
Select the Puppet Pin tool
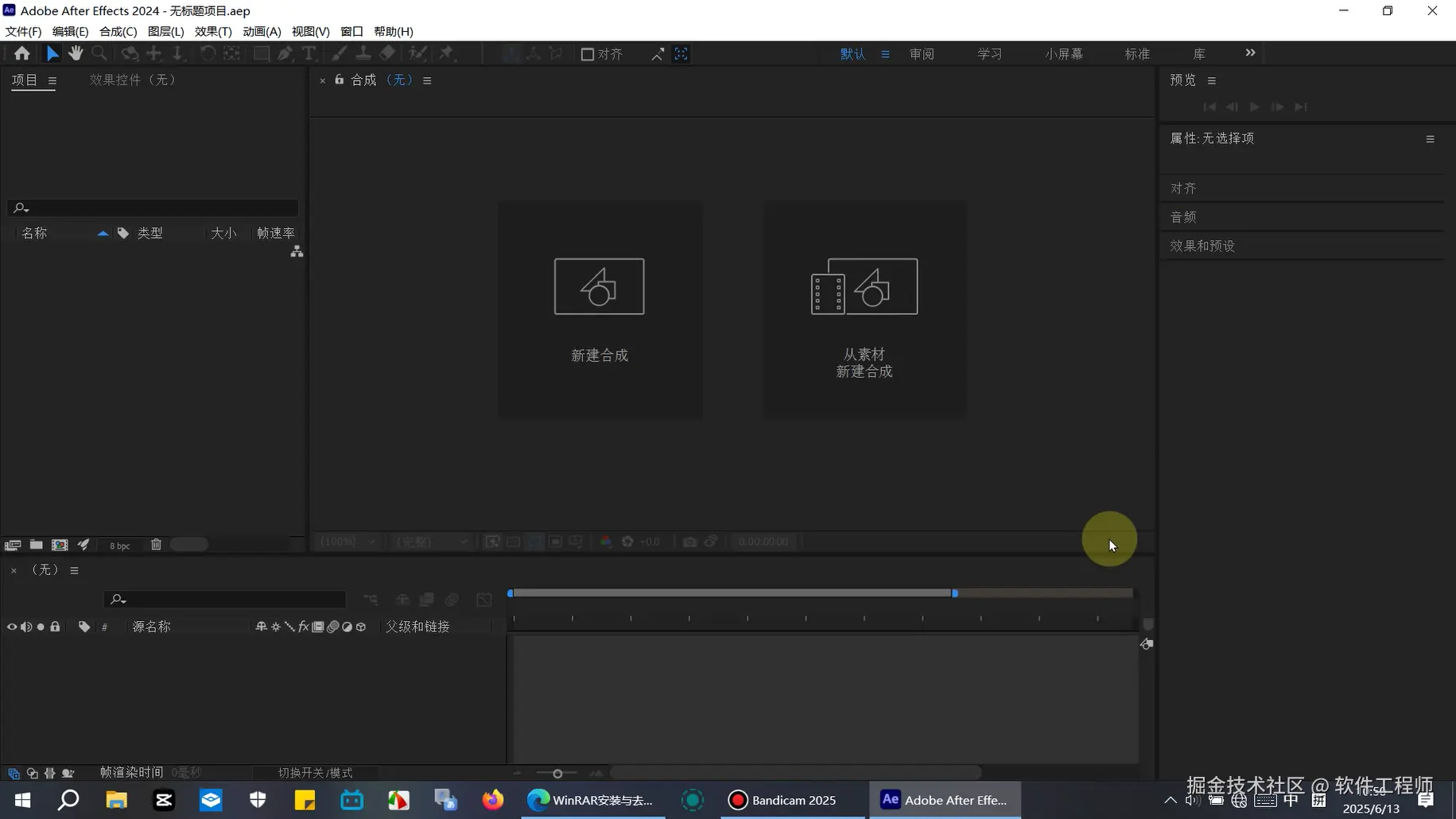point(447,53)
